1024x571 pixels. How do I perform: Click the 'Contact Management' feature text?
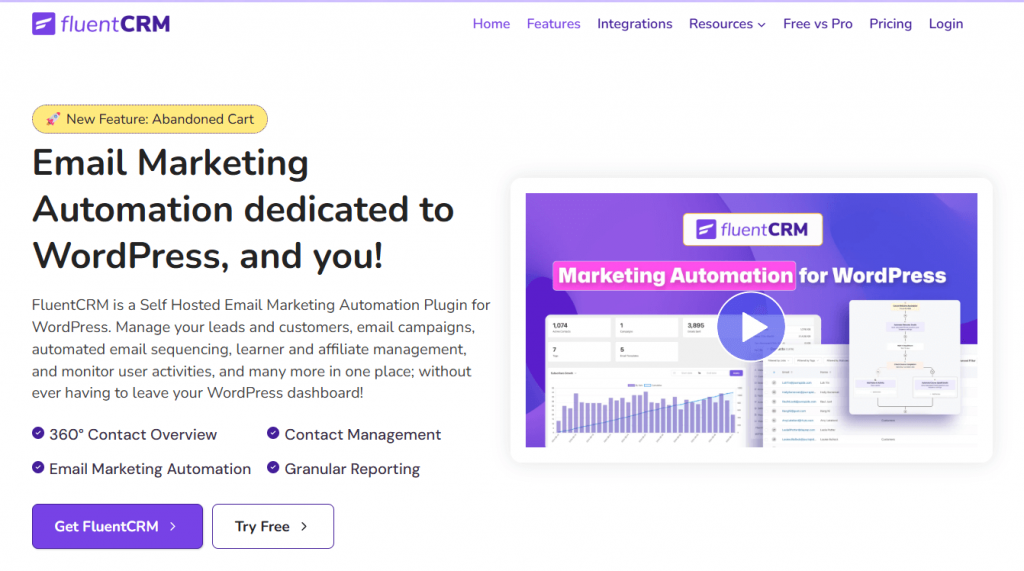[x=362, y=434]
